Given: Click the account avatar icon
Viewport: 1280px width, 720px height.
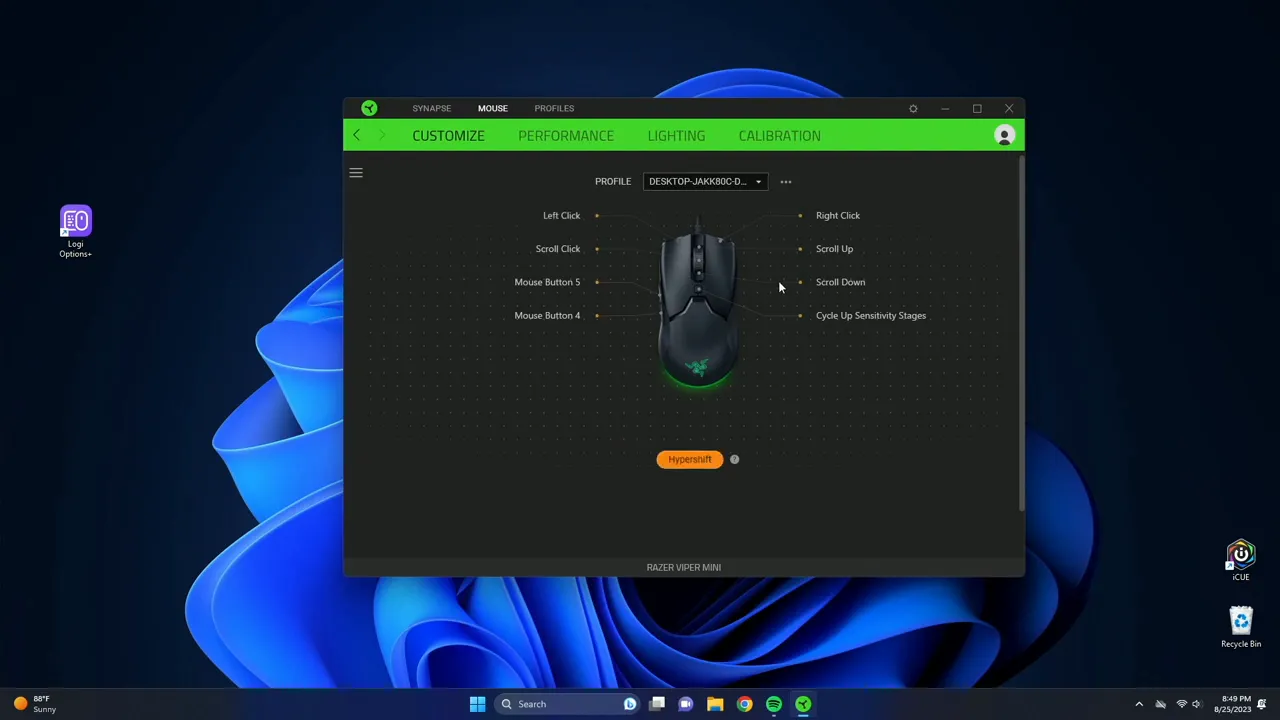Looking at the screenshot, I should point(1004,135).
